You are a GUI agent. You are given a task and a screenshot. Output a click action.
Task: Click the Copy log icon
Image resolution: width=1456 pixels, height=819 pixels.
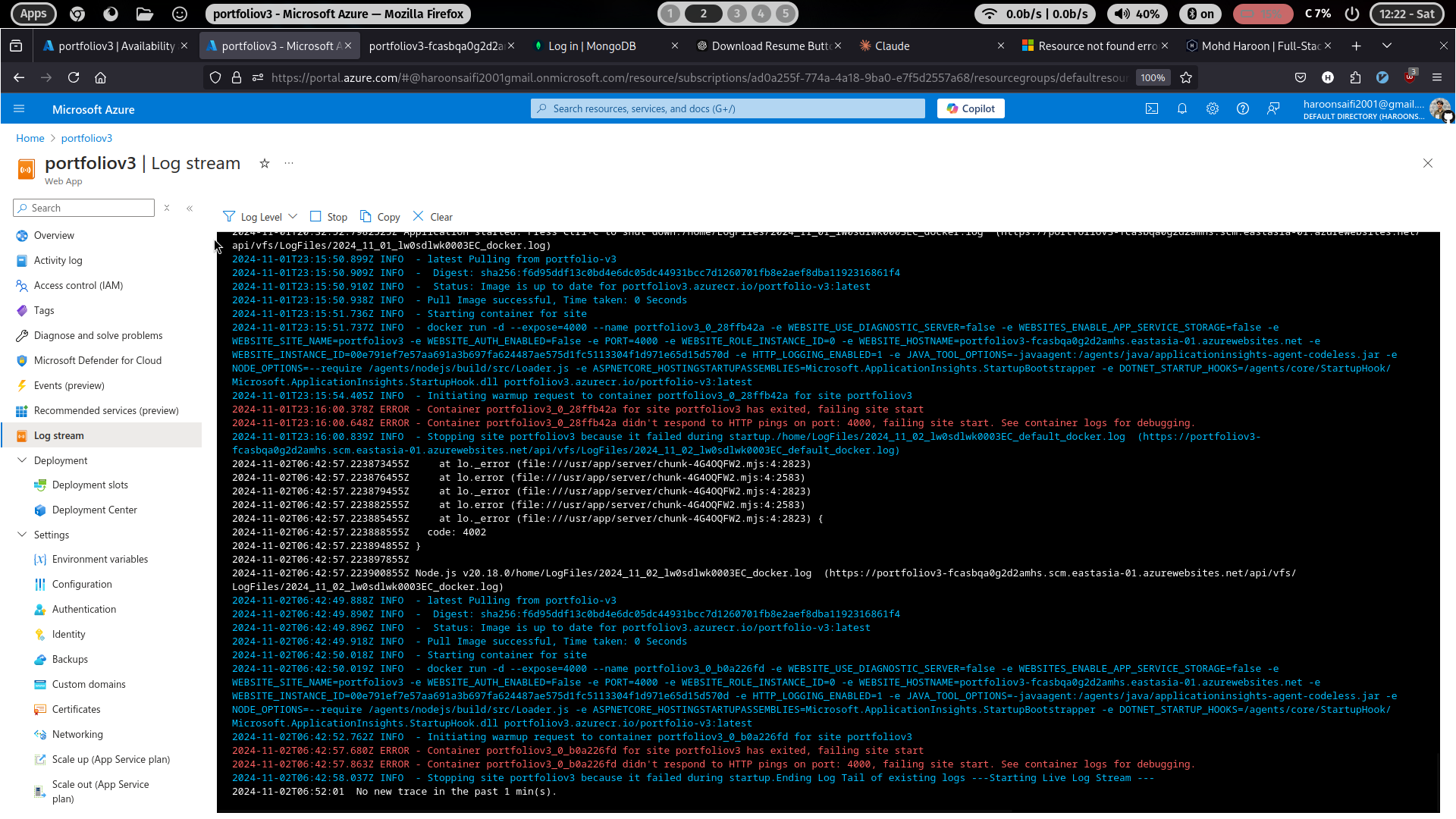[380, 217]
